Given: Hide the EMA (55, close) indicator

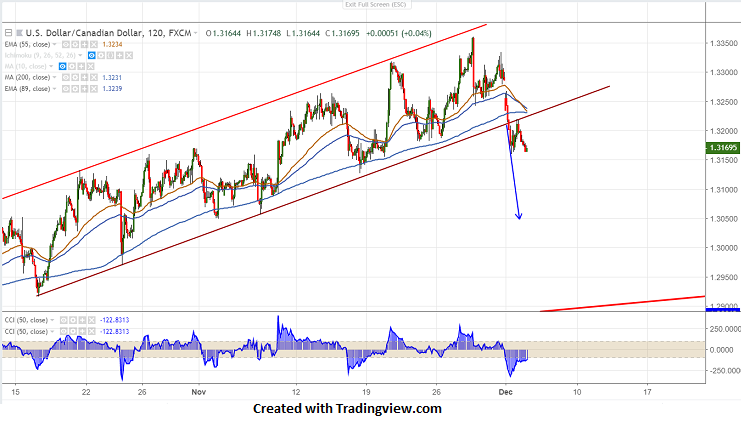Looking at the screenshot, I should [x=66, y=44].
